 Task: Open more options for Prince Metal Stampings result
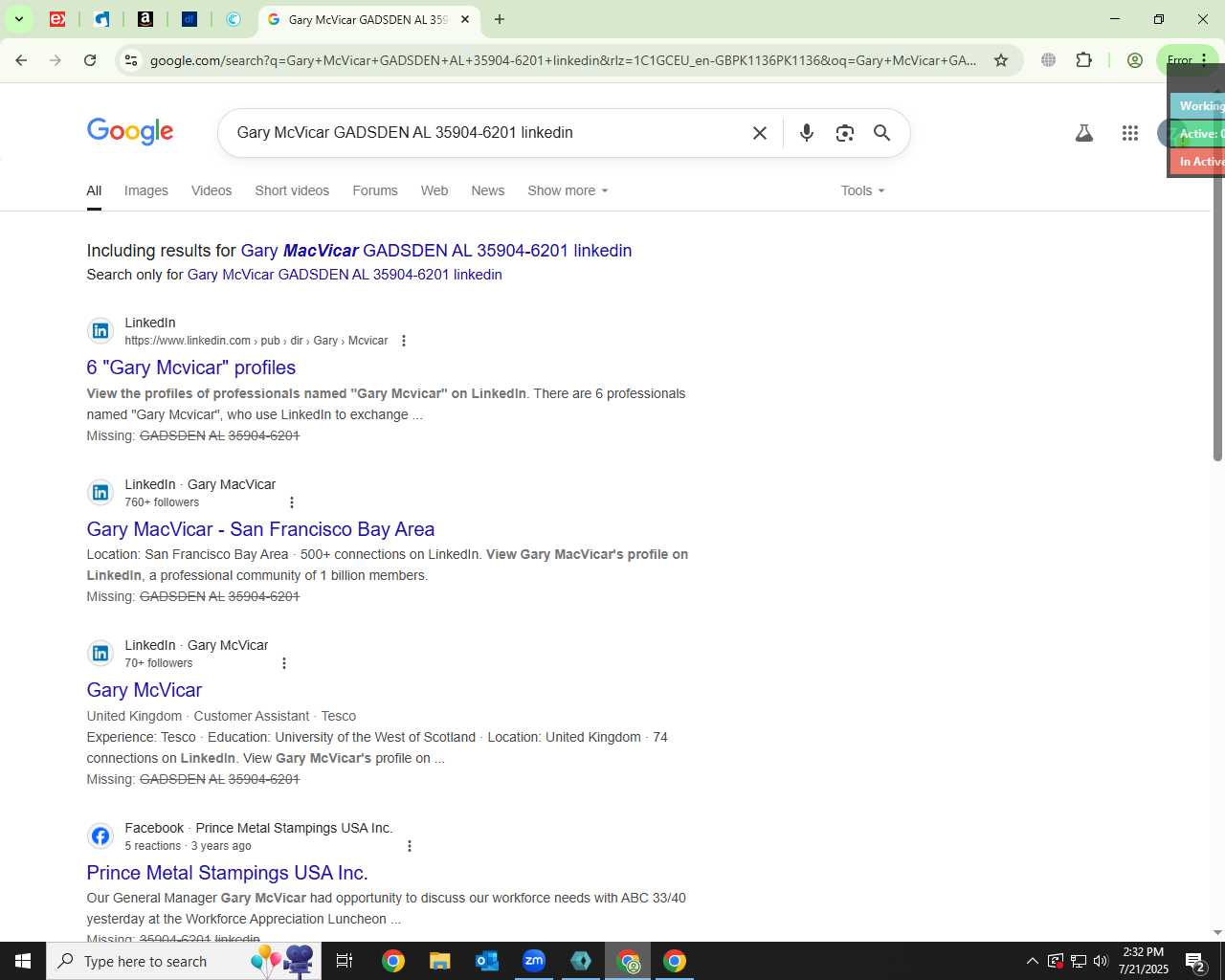click(410, 846)
